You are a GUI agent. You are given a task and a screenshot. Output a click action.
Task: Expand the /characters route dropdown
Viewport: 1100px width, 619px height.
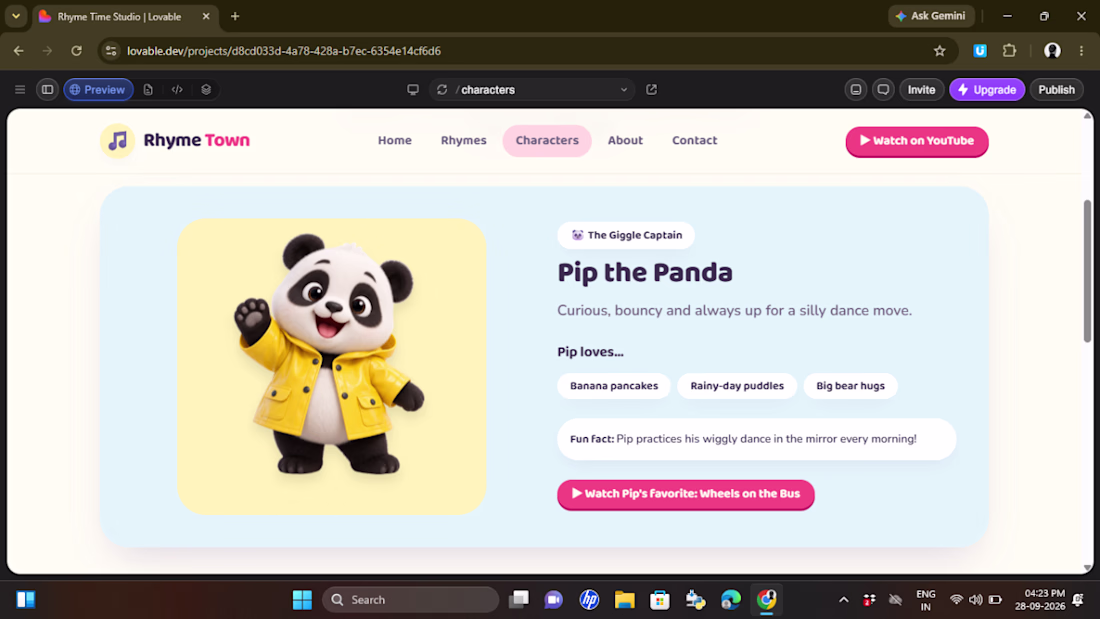(x=624, y=90)
